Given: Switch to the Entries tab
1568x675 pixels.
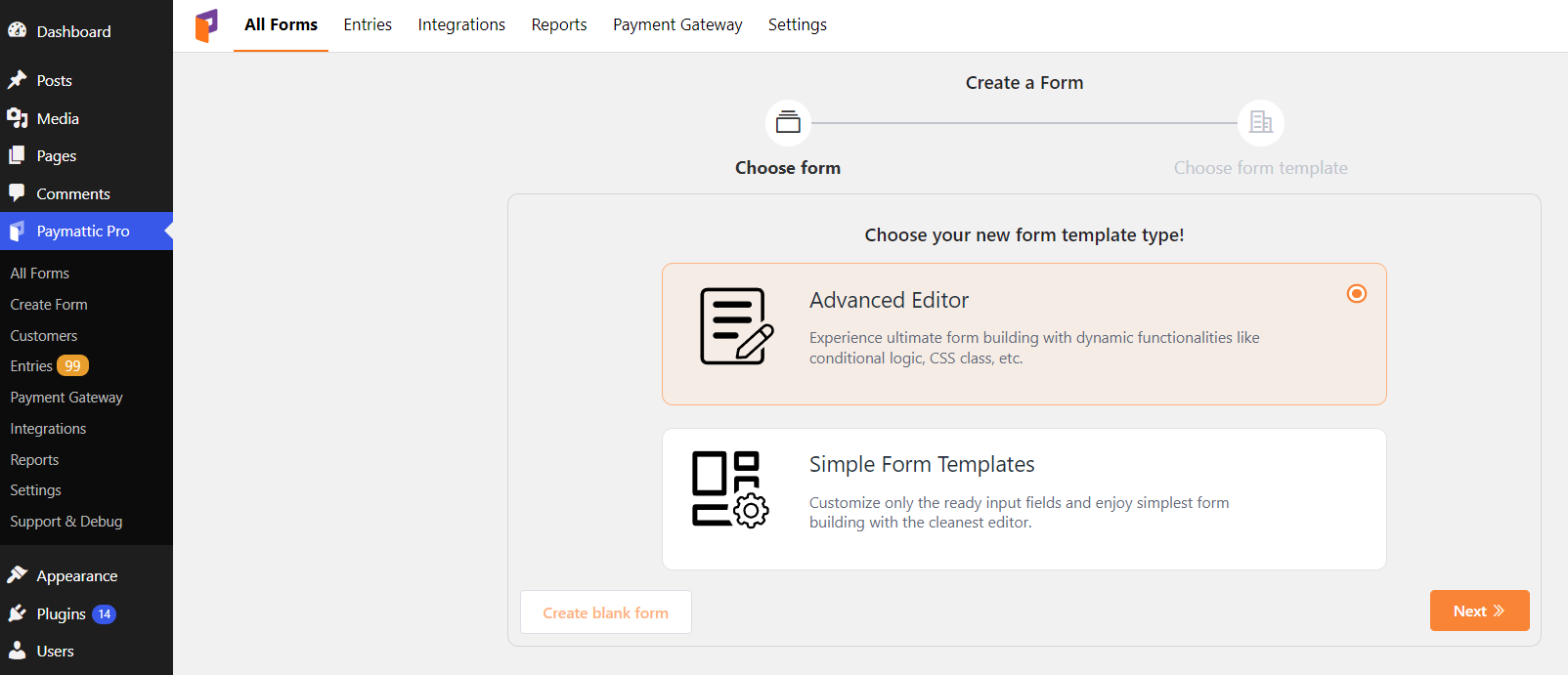Looking at the screenshot, I should pos(368,24).
